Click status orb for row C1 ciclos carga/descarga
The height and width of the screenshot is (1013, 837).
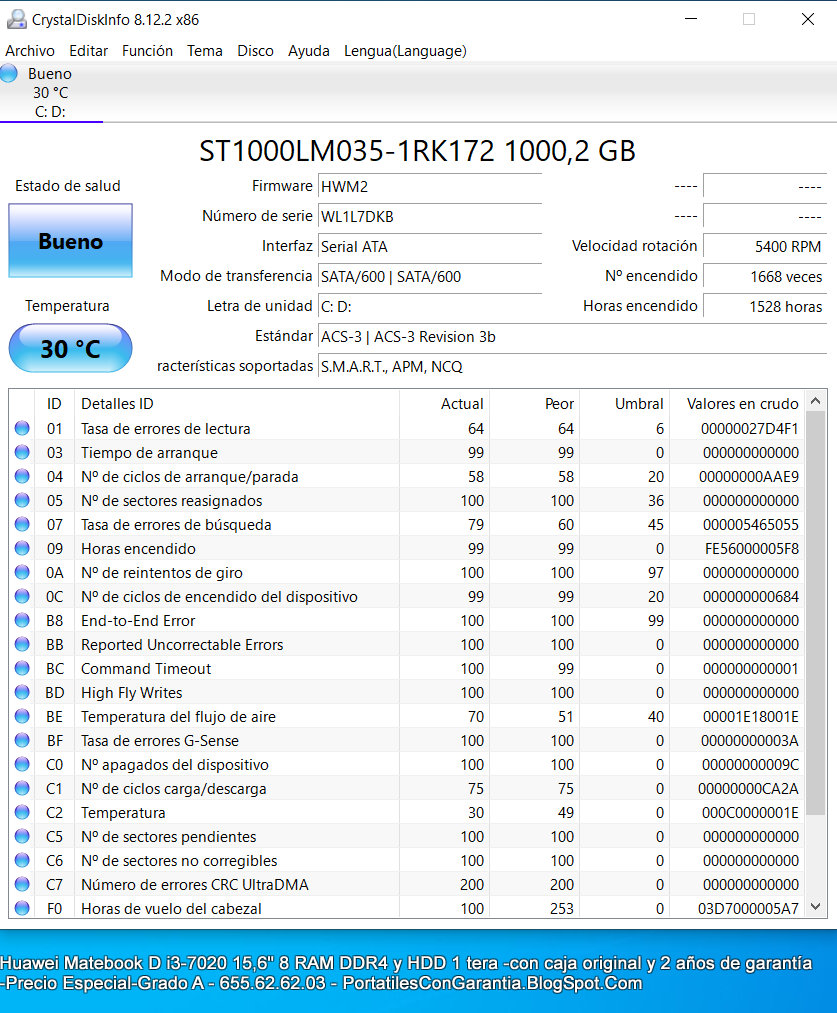(22, 788)
